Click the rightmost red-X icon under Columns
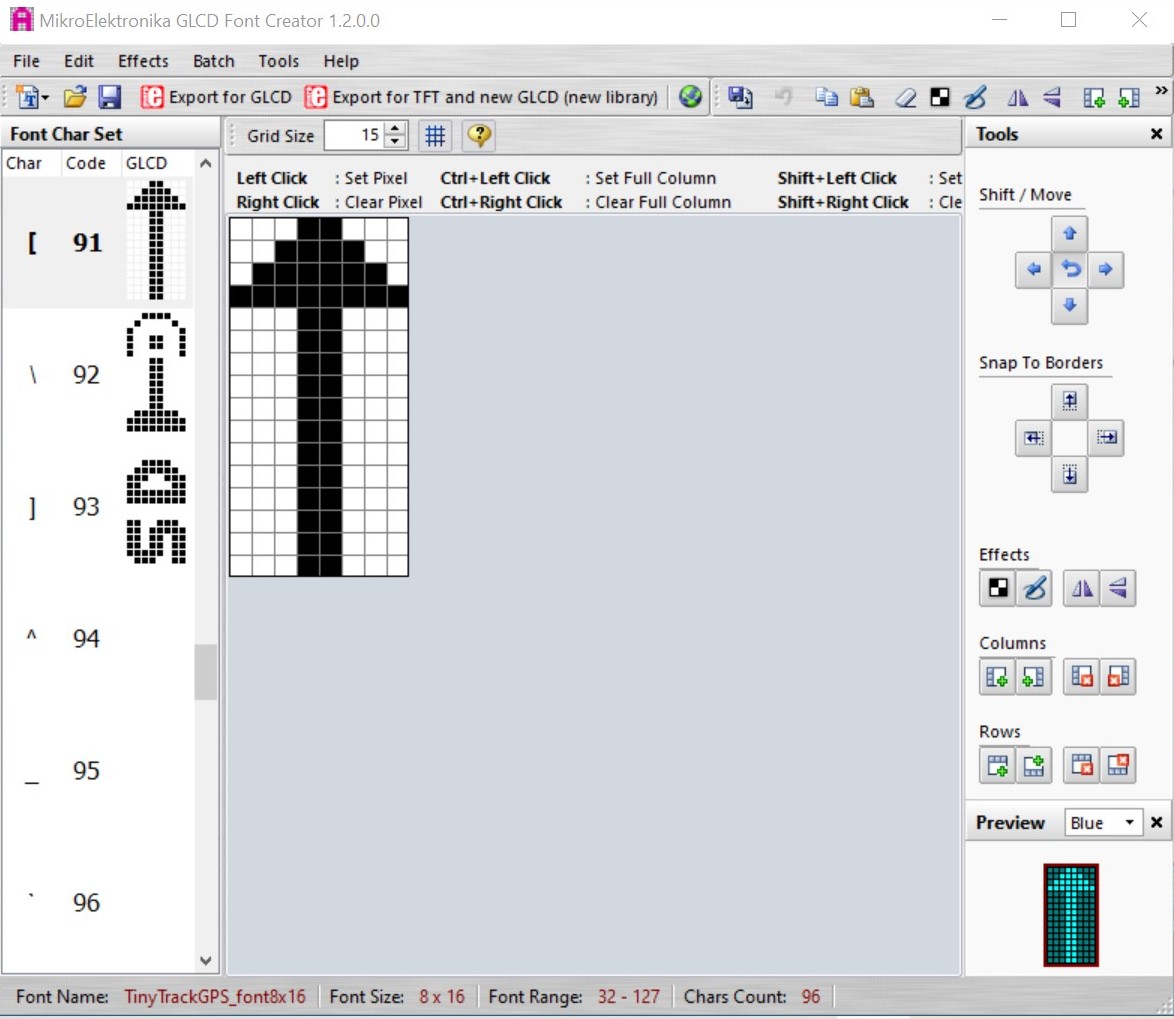The image size is (1174, 1019). click(1118, 677)
